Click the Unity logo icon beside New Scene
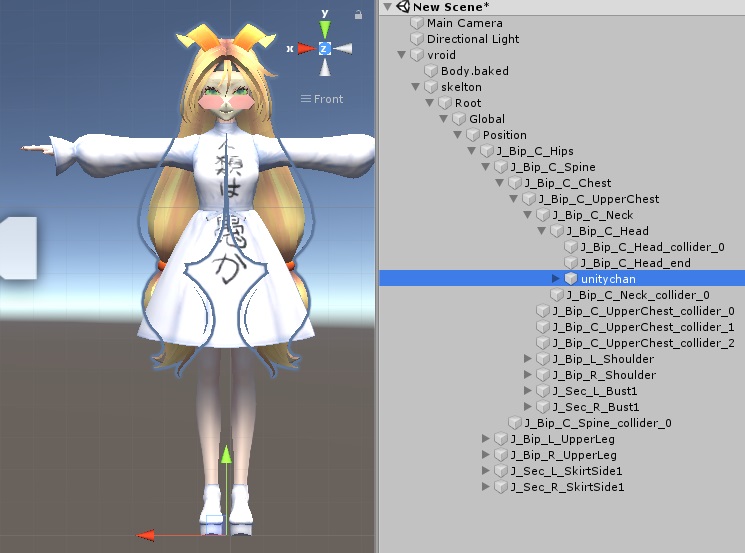The width and height of the screenshot is (745, 553). pyautogui.click(x=403, y=7)
